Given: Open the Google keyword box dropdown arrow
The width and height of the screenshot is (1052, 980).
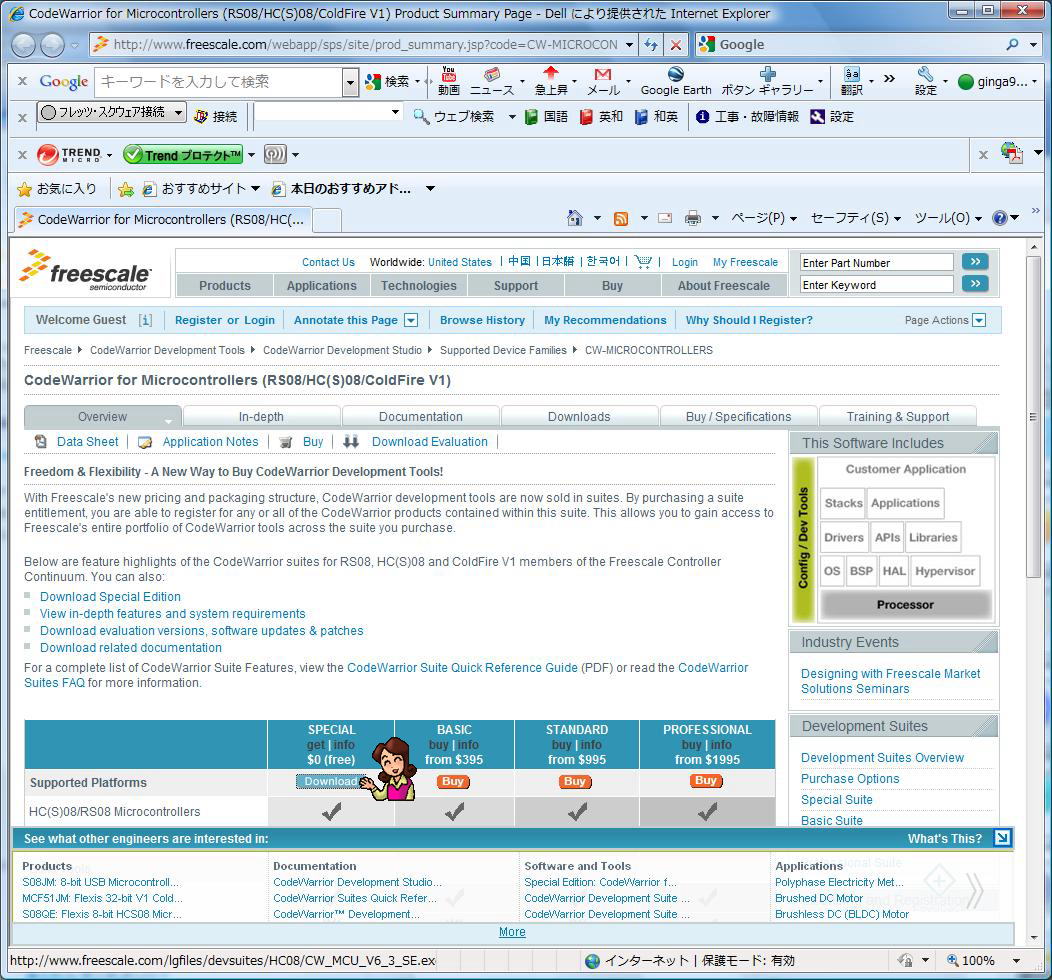Looking at the screenshot, I should tap(350, 83).
